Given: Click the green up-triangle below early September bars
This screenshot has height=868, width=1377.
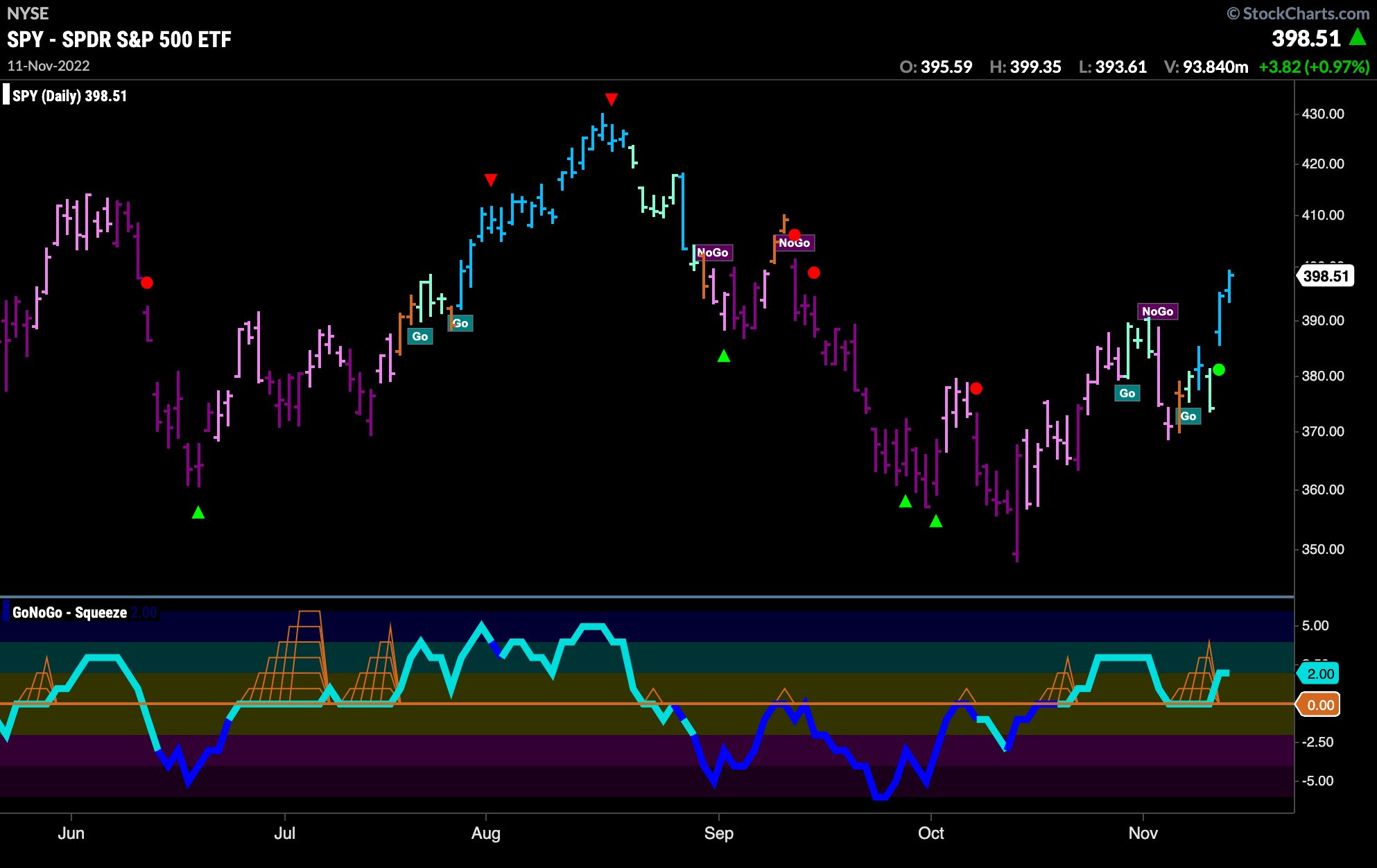Looking at the screenshot, I should coord(724,356).
